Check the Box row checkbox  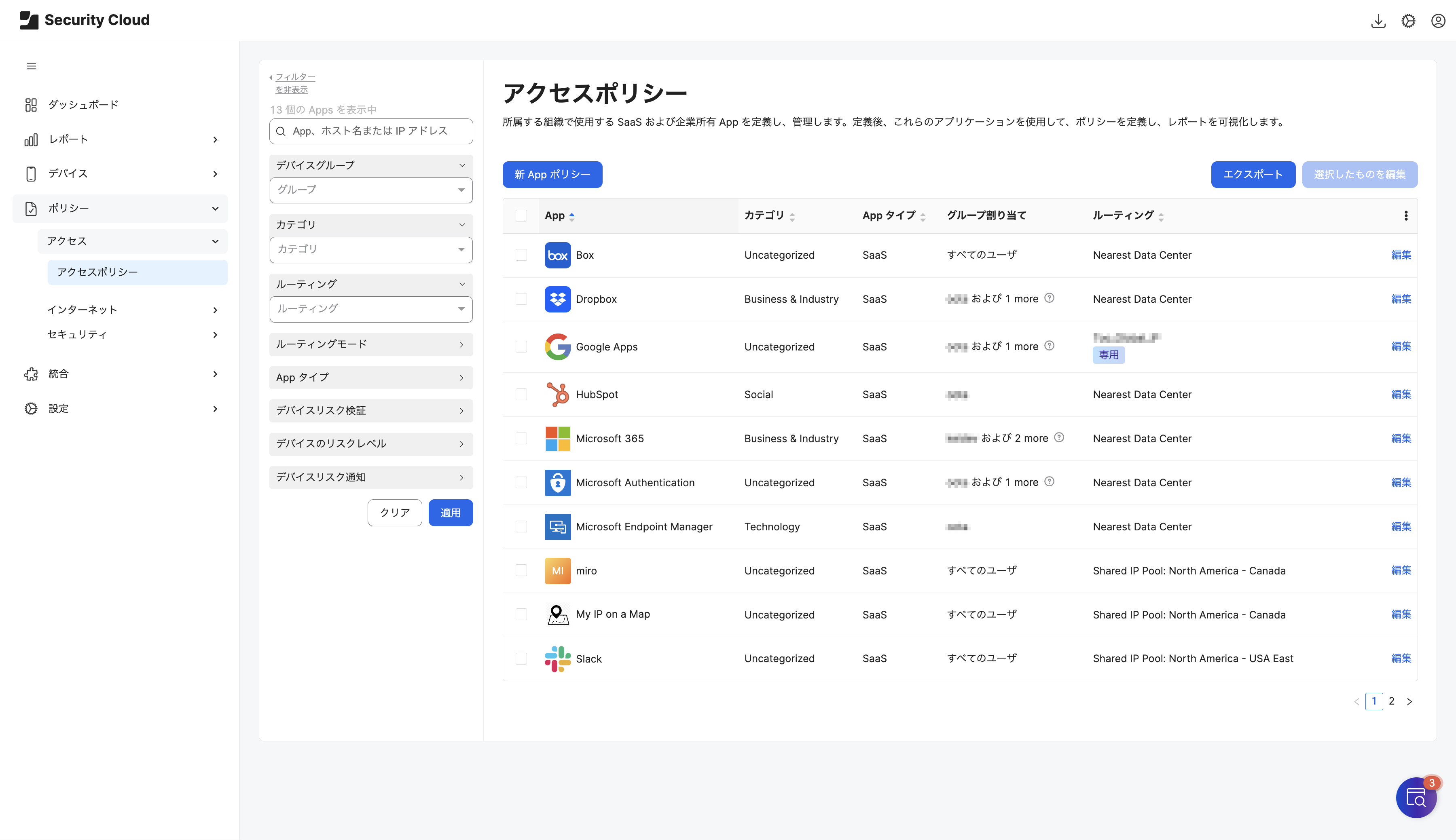pos(521,255)
